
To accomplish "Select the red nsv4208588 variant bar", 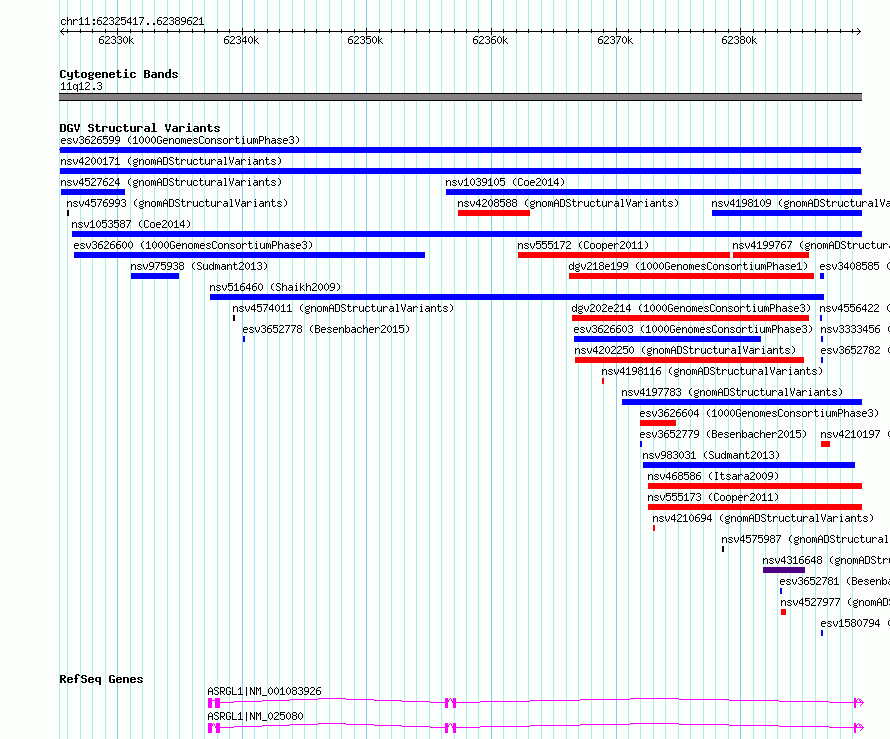I will tap(494, 213).
